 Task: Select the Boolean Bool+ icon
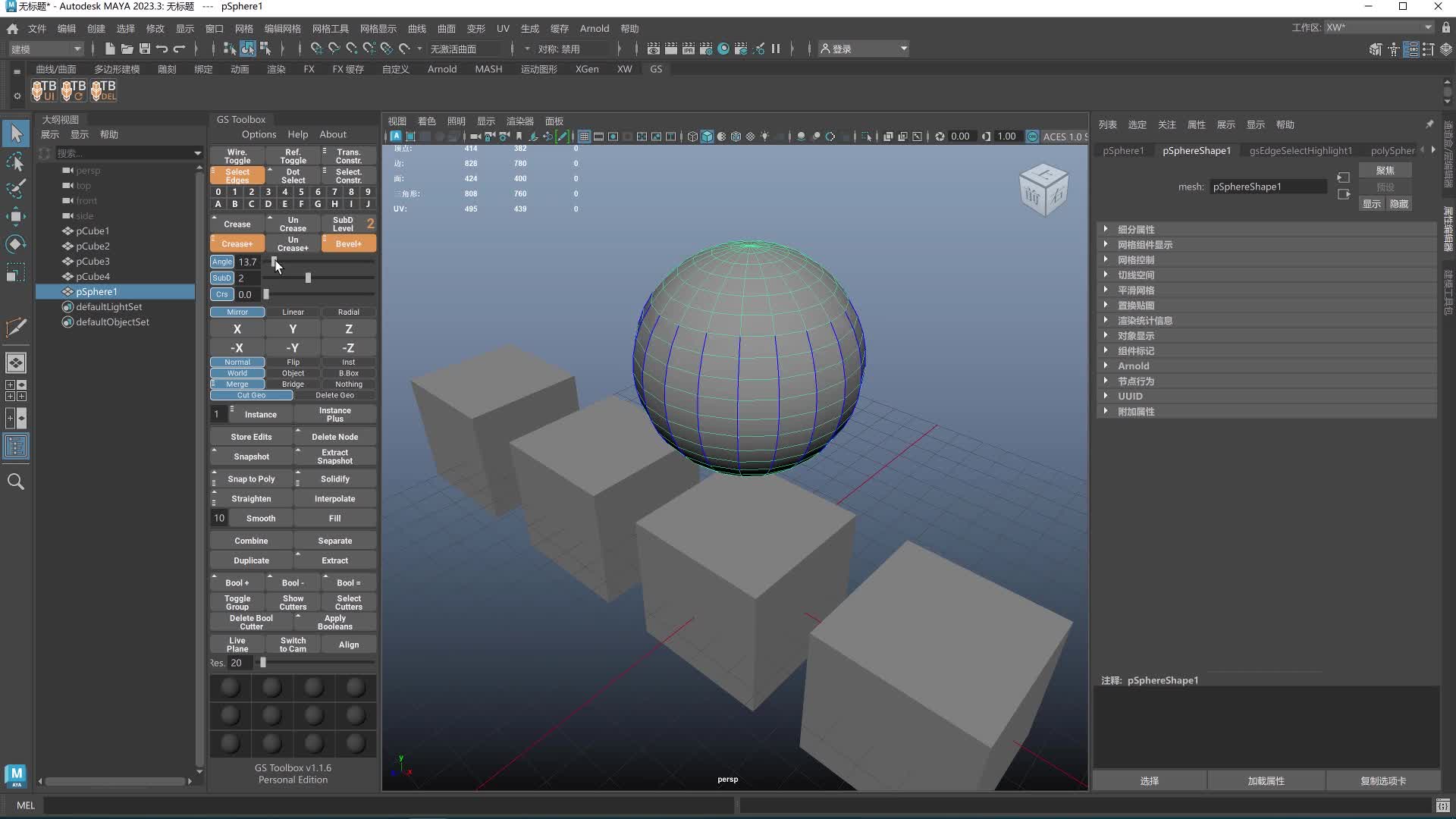pyautogui.click(x=237, y=582)
